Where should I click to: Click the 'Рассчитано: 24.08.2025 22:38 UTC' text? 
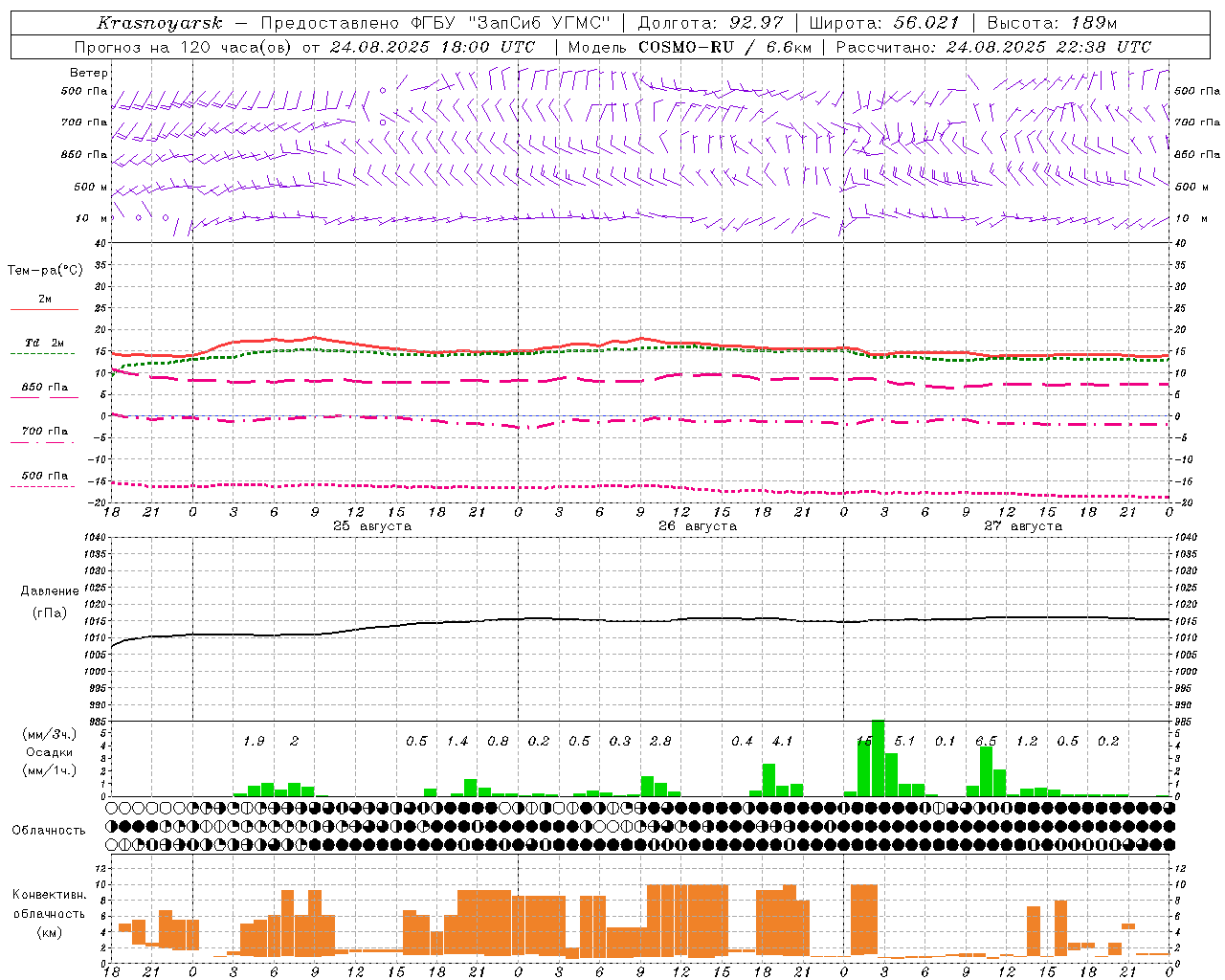pos(993,47)
